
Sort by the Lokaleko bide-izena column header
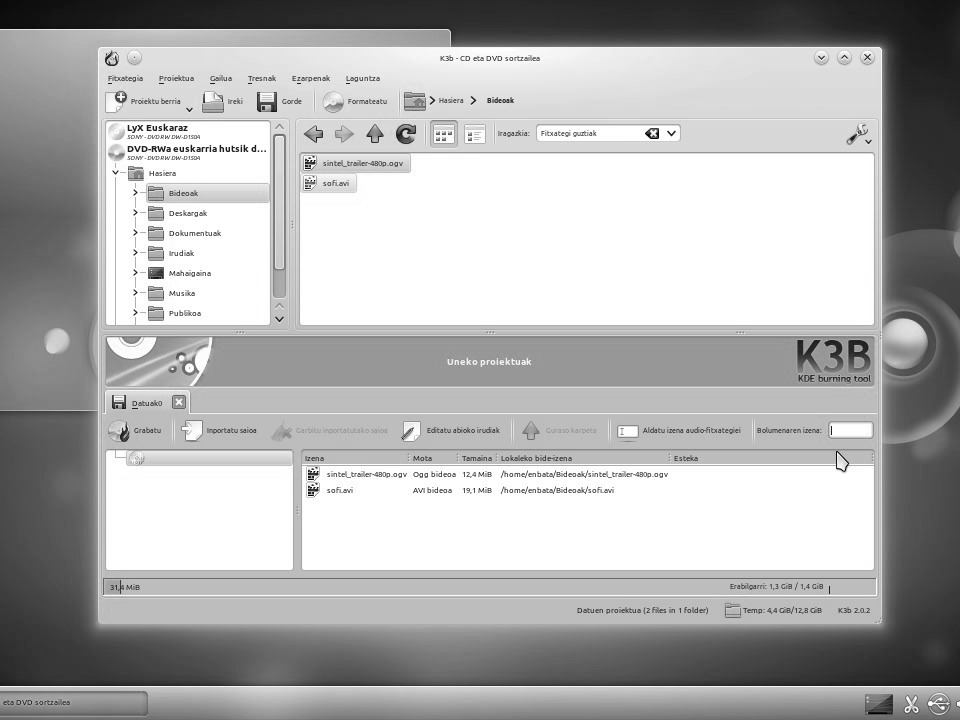[x=583, y=458]
